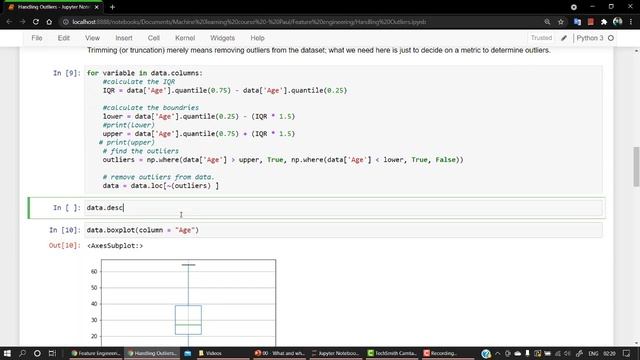Click the data.boxplot code cell
Viewport: 640px width, 360px height.
[x=343, y=230]
